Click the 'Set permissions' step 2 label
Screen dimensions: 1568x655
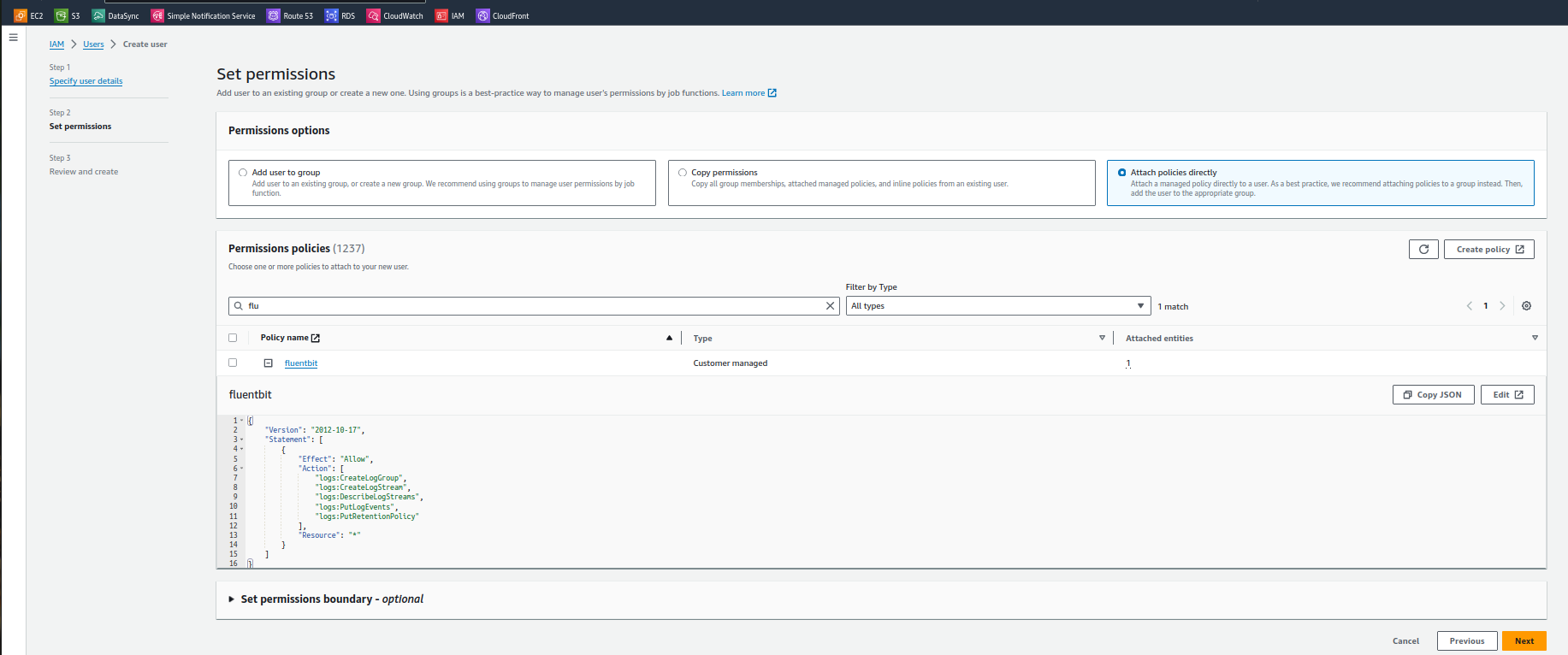pos(80,127)
